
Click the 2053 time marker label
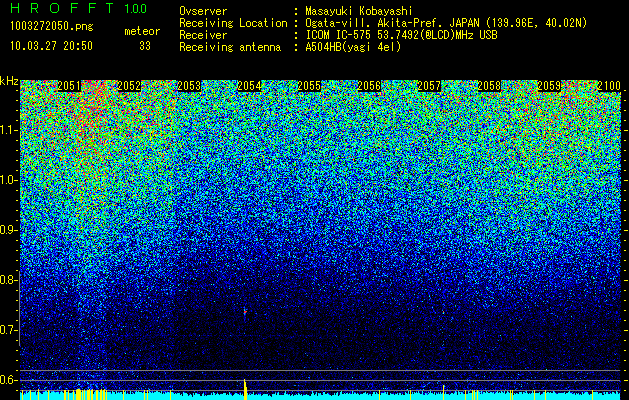pyautogui.click(x=189, y=86)
